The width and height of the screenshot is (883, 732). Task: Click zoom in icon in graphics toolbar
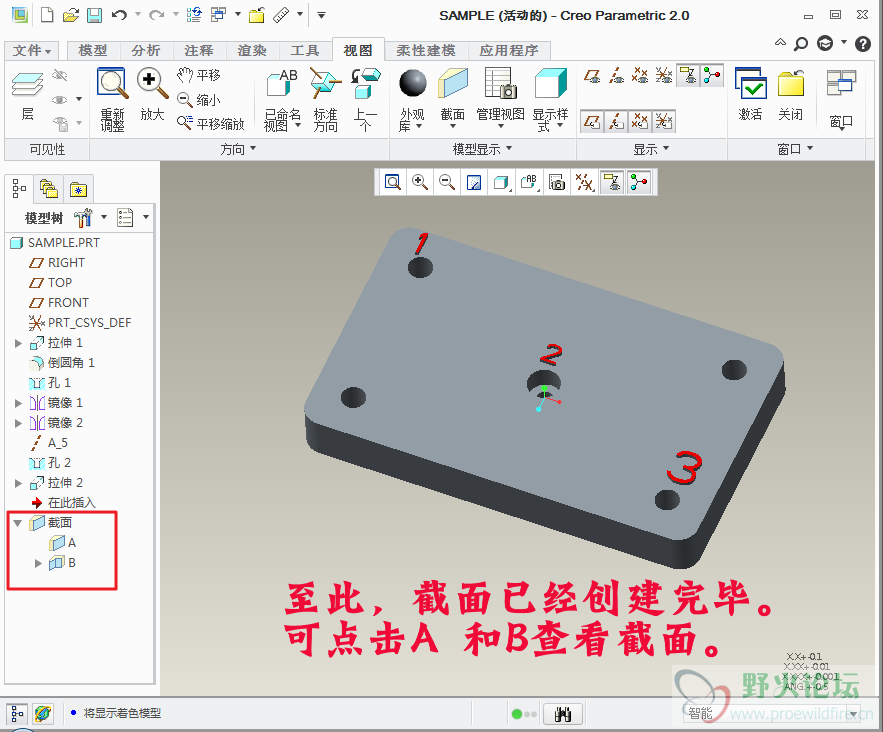click(420, 182)
